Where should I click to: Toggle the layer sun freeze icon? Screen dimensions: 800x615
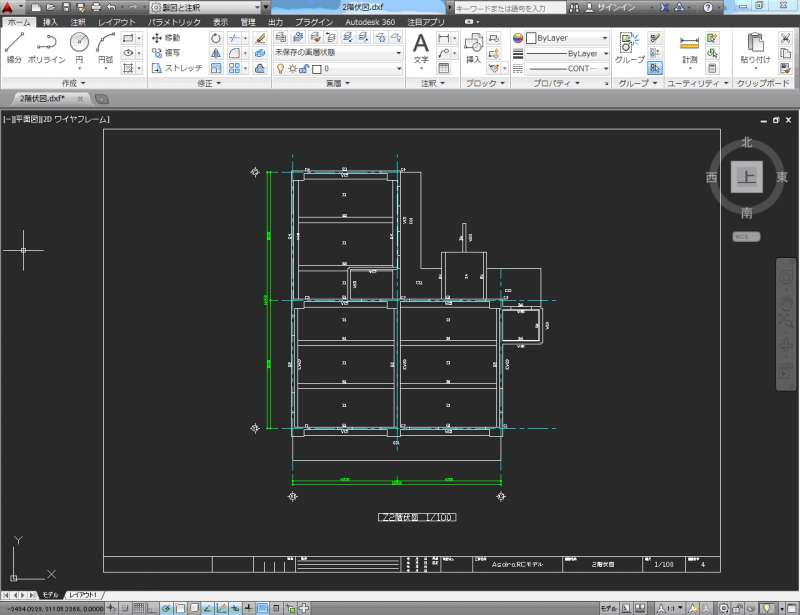292,68
